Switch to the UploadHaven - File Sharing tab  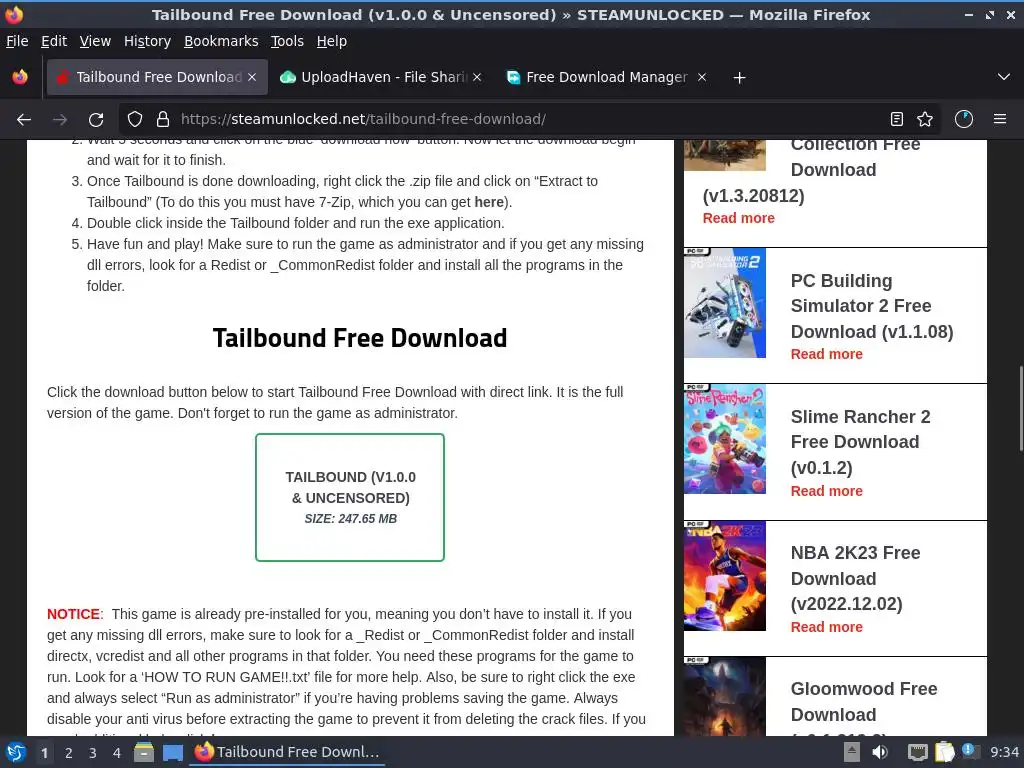[x=382, y=77]
